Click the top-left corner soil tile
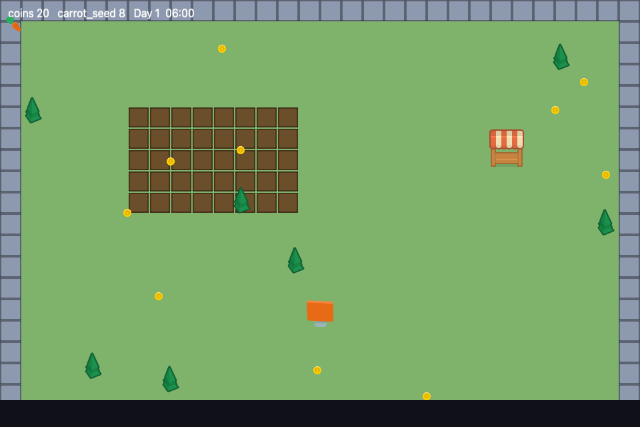 [x=139, y=117]
